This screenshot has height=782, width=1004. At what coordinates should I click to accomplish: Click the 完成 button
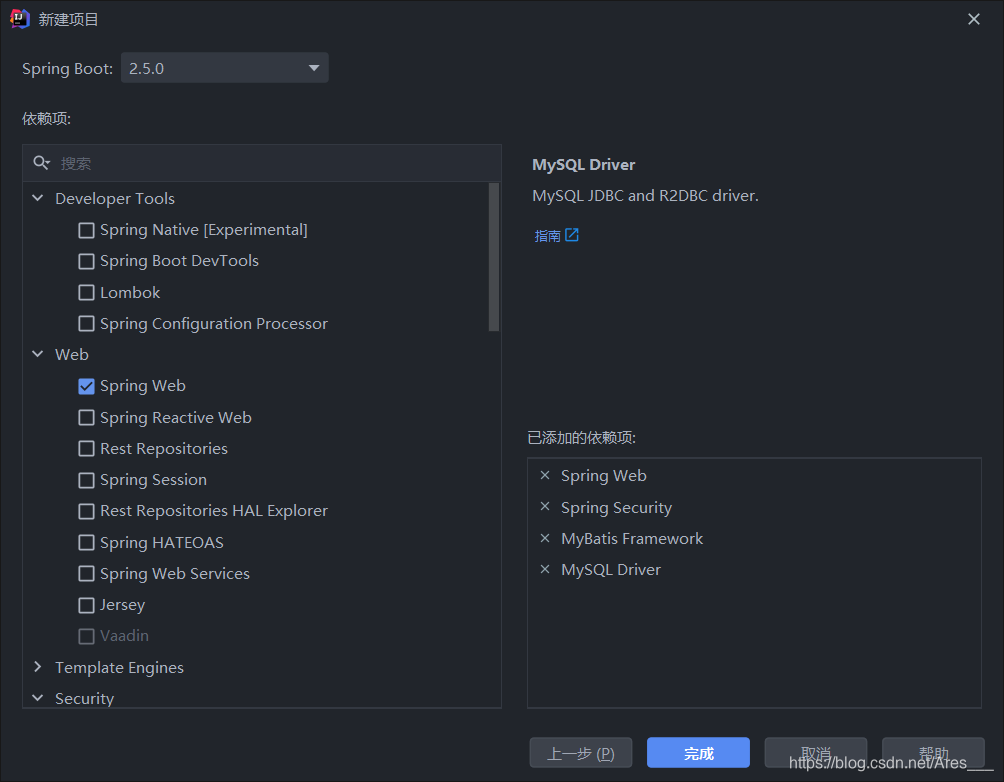(x=698, y=753)
